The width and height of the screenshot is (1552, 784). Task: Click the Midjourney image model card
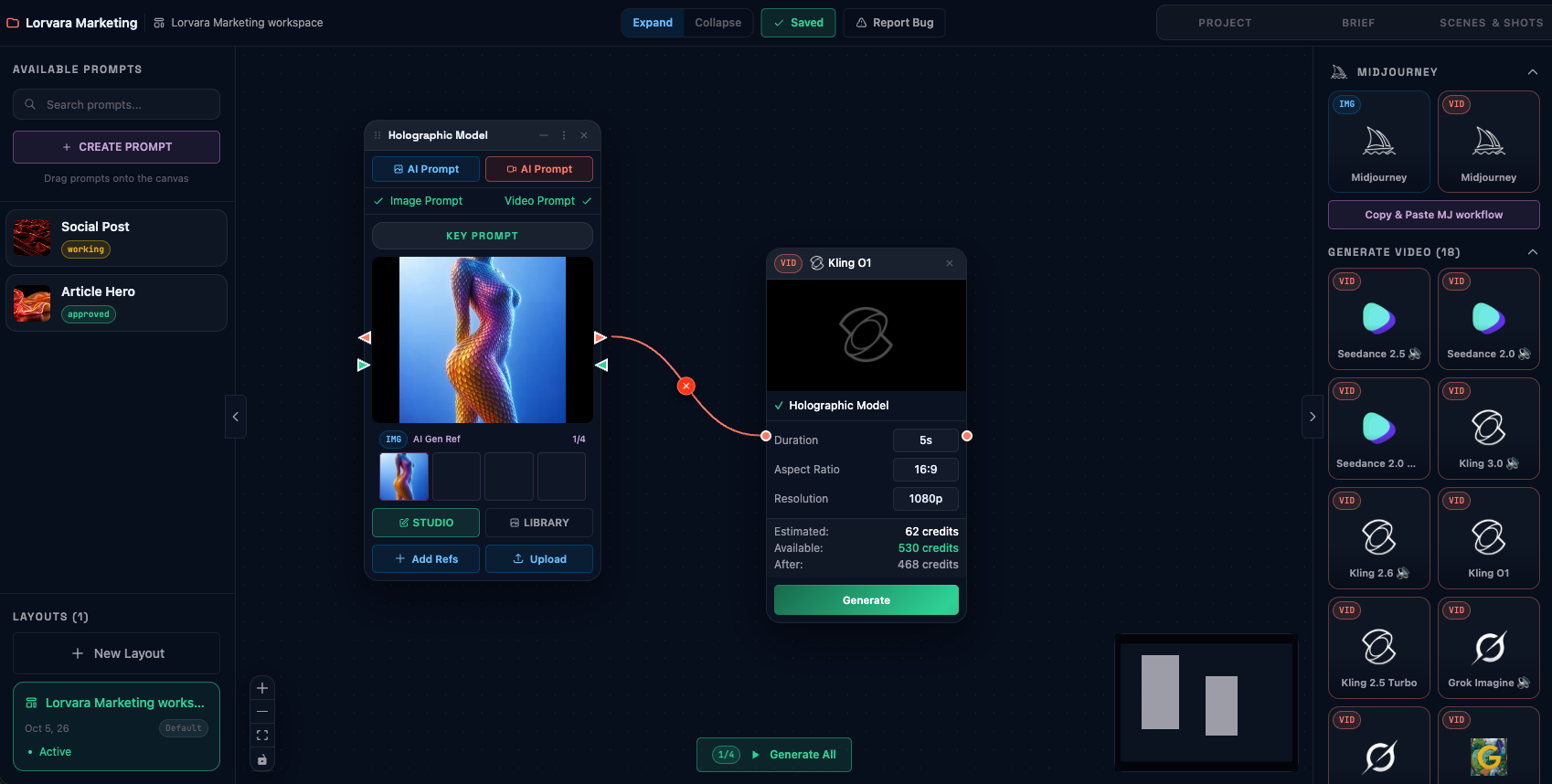pos(1378,141)
